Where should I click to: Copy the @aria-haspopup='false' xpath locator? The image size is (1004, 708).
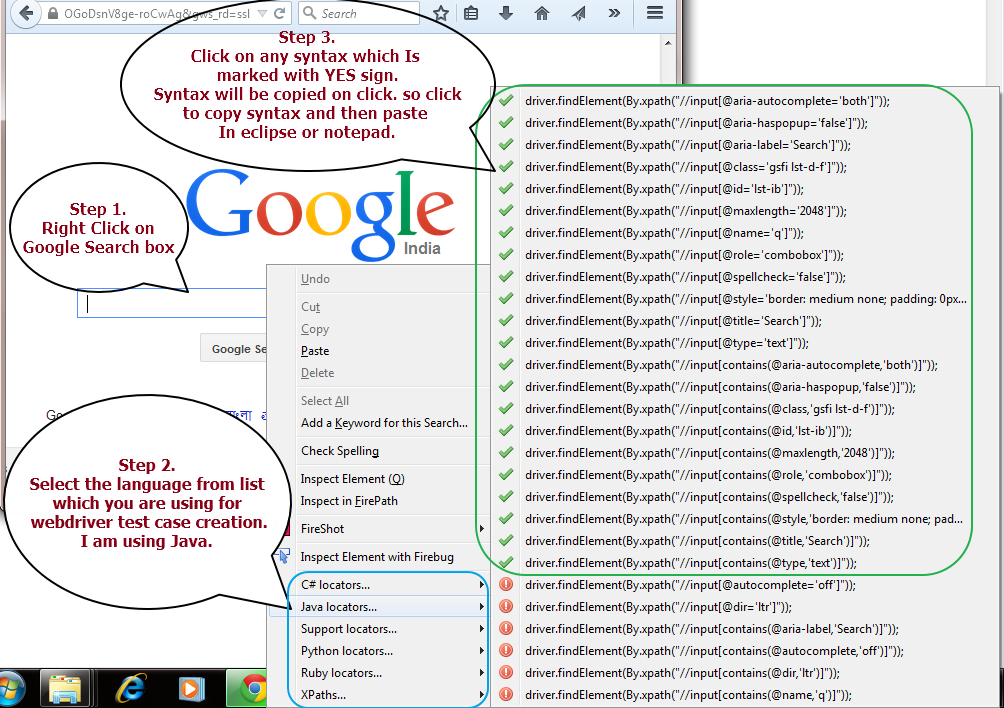click(x=697, y=123)
